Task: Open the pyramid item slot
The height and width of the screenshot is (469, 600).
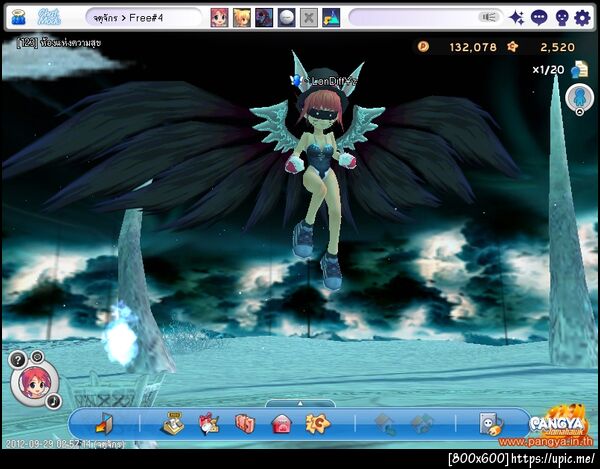Action: point(331,18)
